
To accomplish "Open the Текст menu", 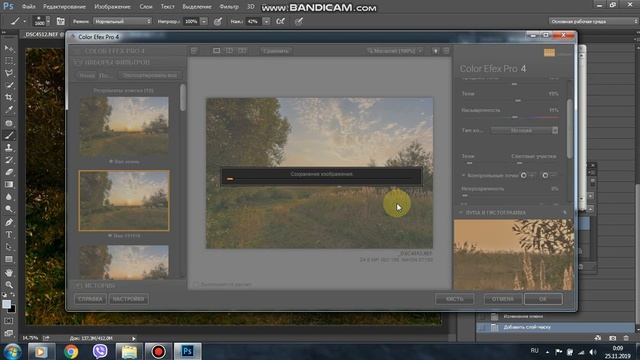I will coord(167,7).
